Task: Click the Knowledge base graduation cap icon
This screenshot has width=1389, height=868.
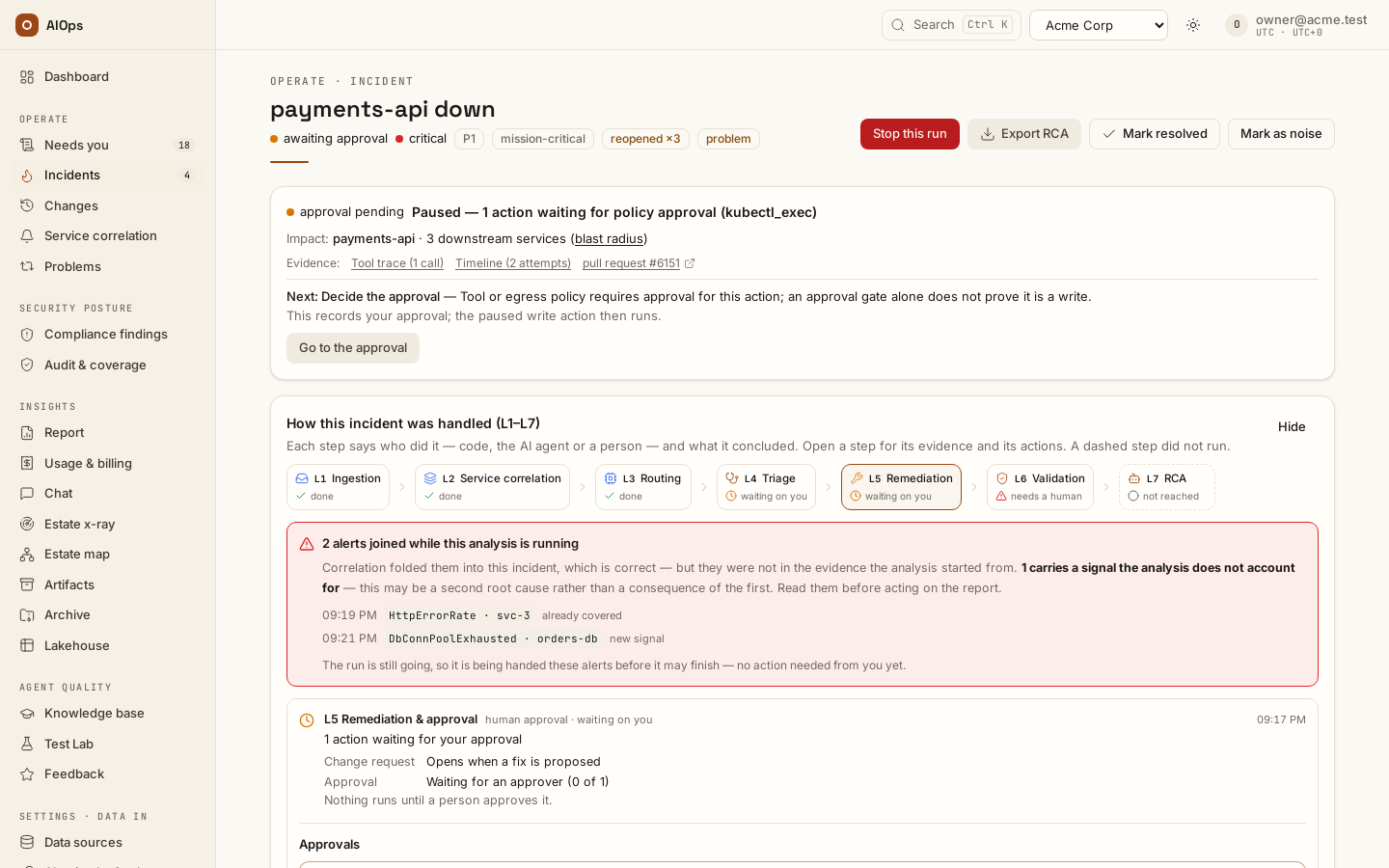Action: pyautogui.click(x=27, y=714)
